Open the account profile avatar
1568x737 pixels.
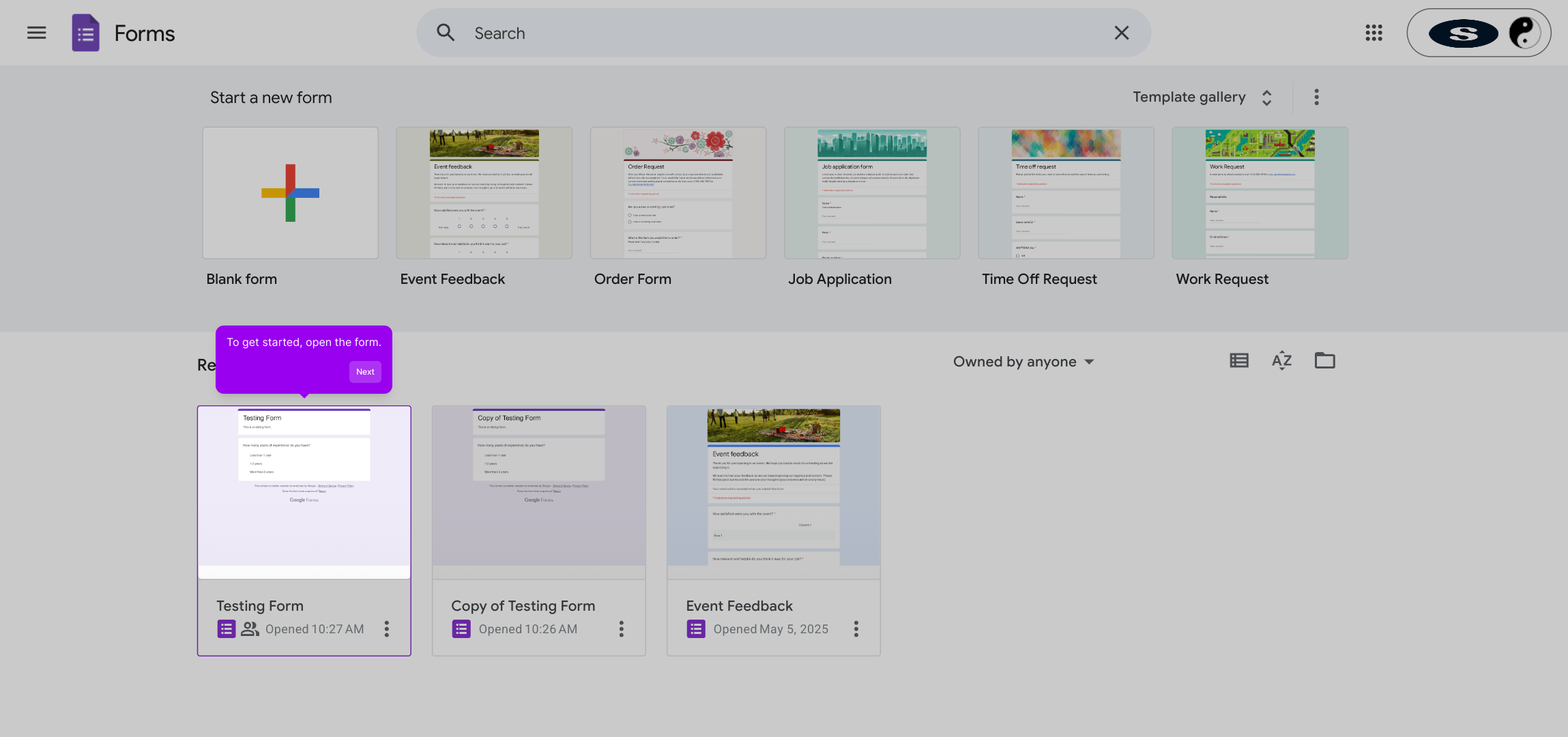(1524, 33)
